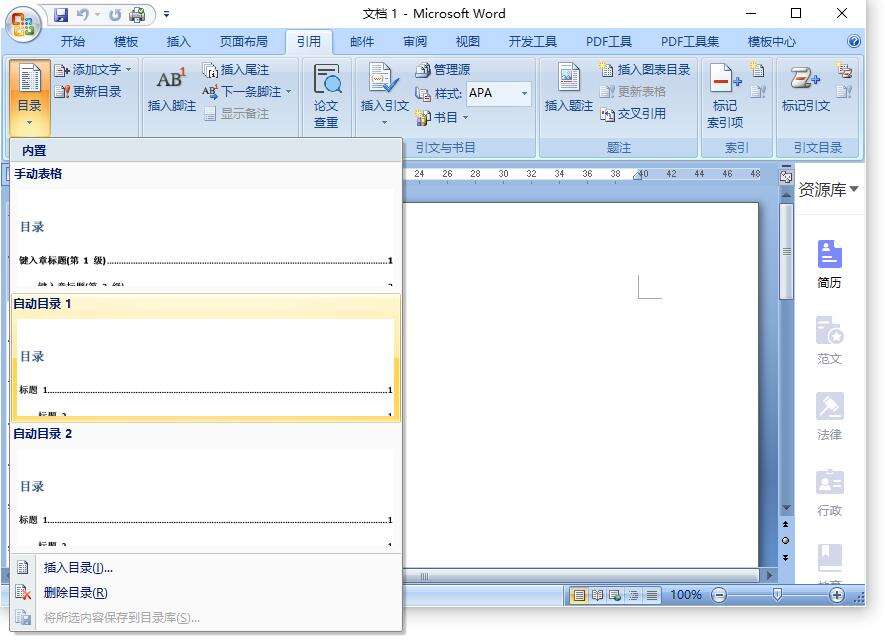
Task: Zoom out with the minus button
Action: (719, 595)
